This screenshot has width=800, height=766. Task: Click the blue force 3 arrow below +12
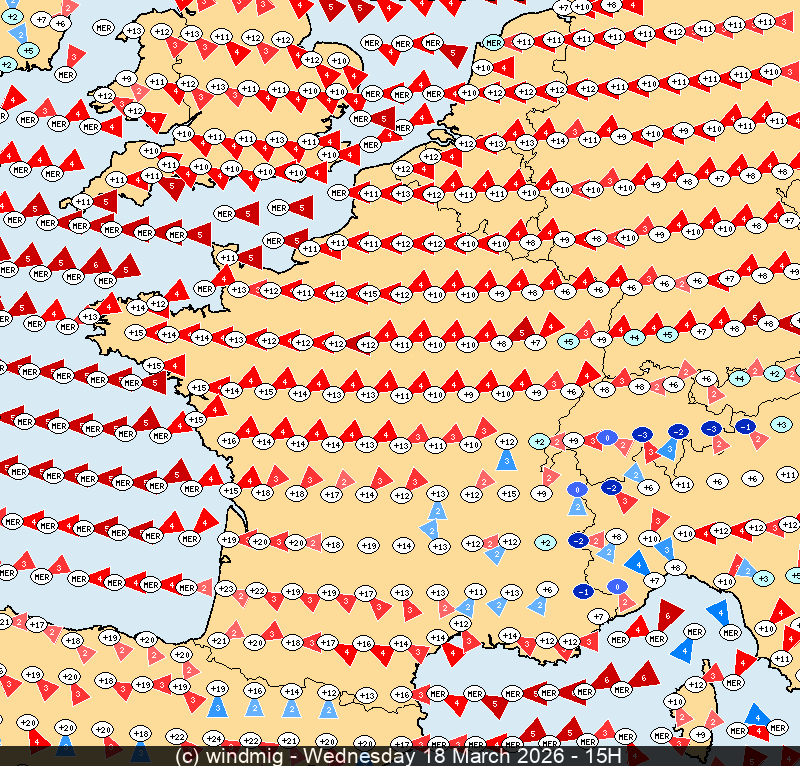(x=507, y=460)
